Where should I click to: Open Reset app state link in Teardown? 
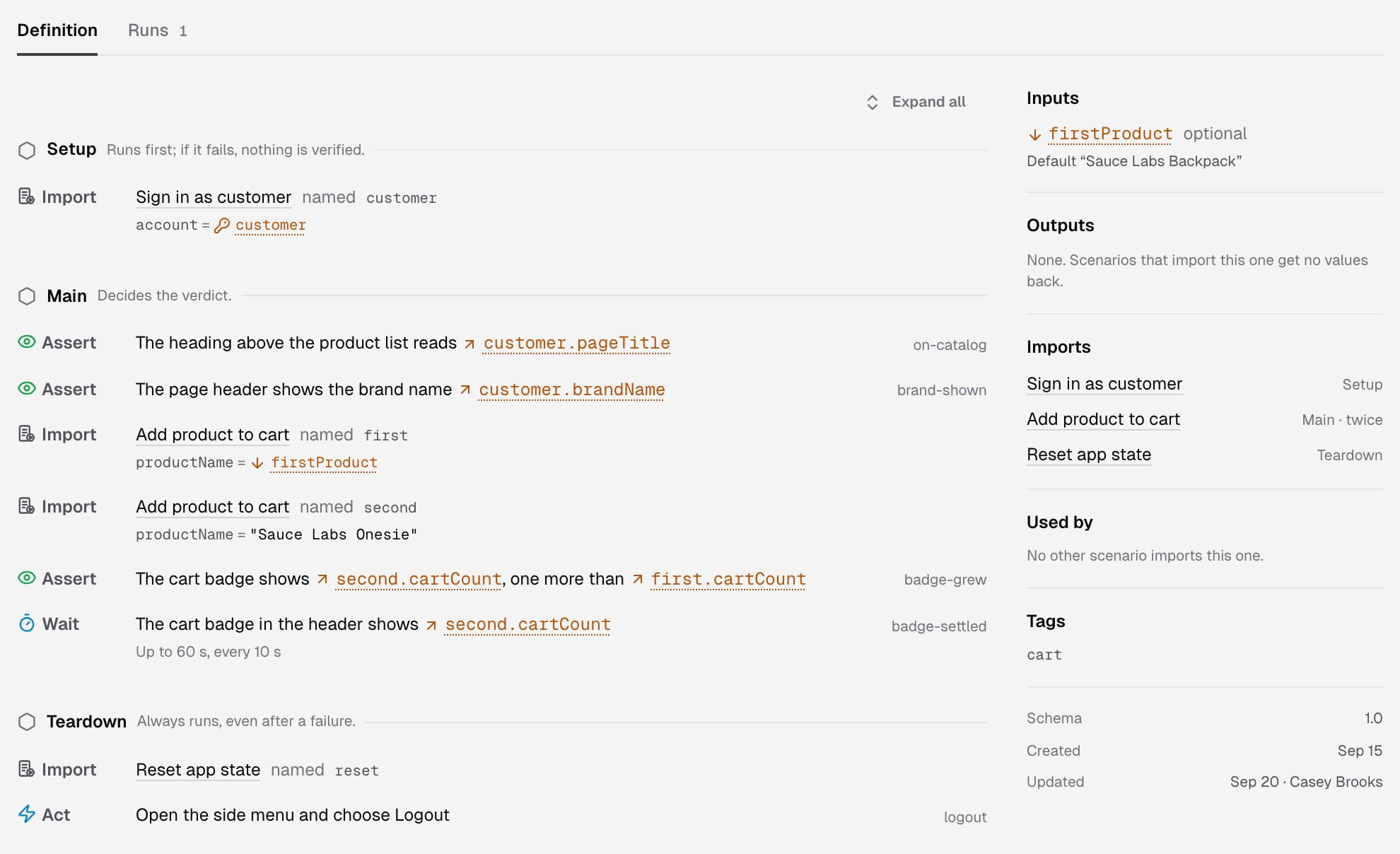[x=198, y=770]
